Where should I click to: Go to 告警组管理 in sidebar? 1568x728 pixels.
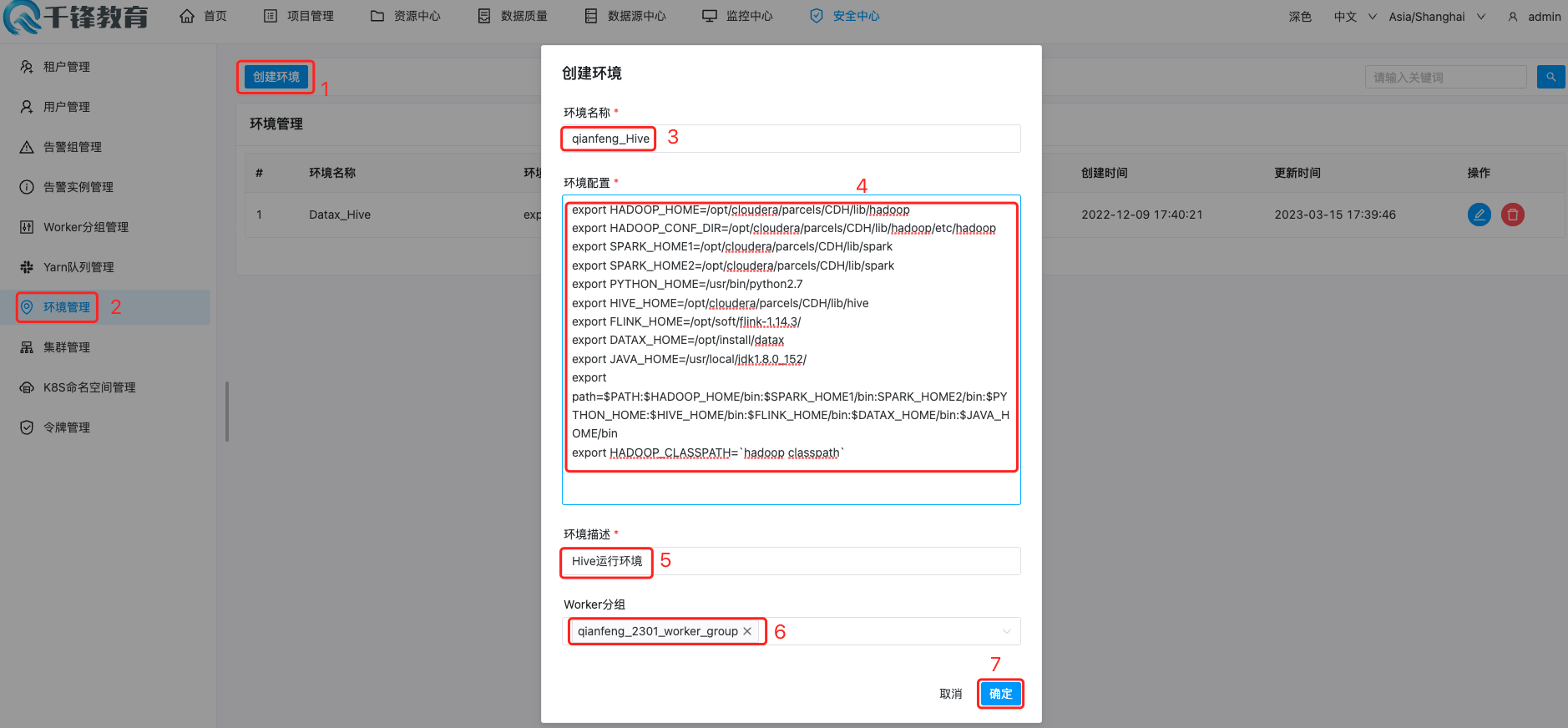click(73, 147)
